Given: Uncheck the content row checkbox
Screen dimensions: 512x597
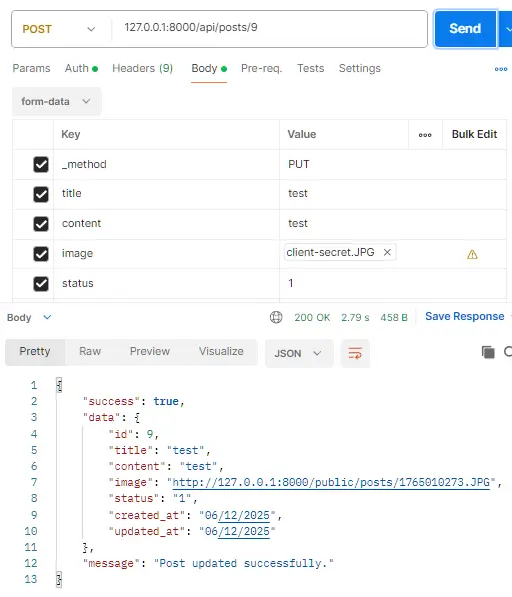Looking at the screenshot, I should pos(41,224).
